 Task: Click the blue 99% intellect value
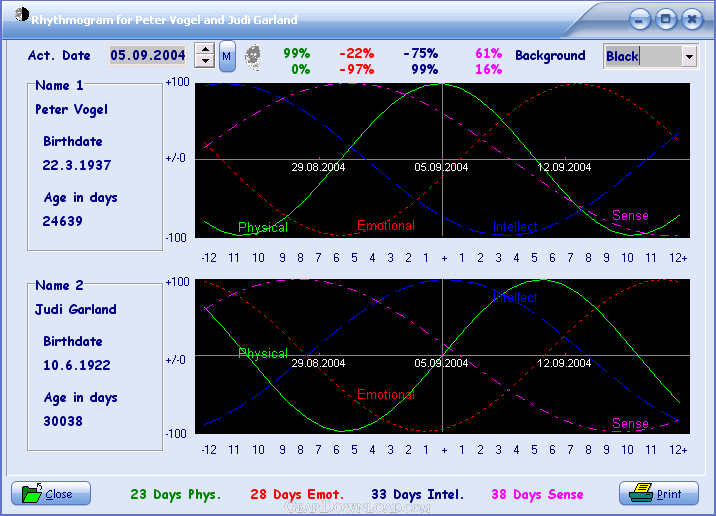425,70
